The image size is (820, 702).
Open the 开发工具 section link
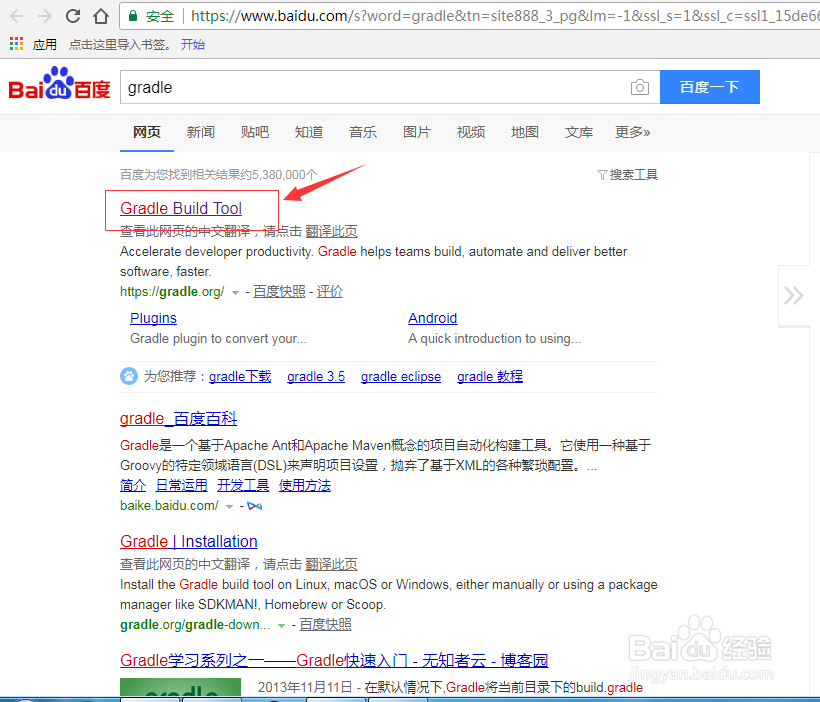(243, 485)
